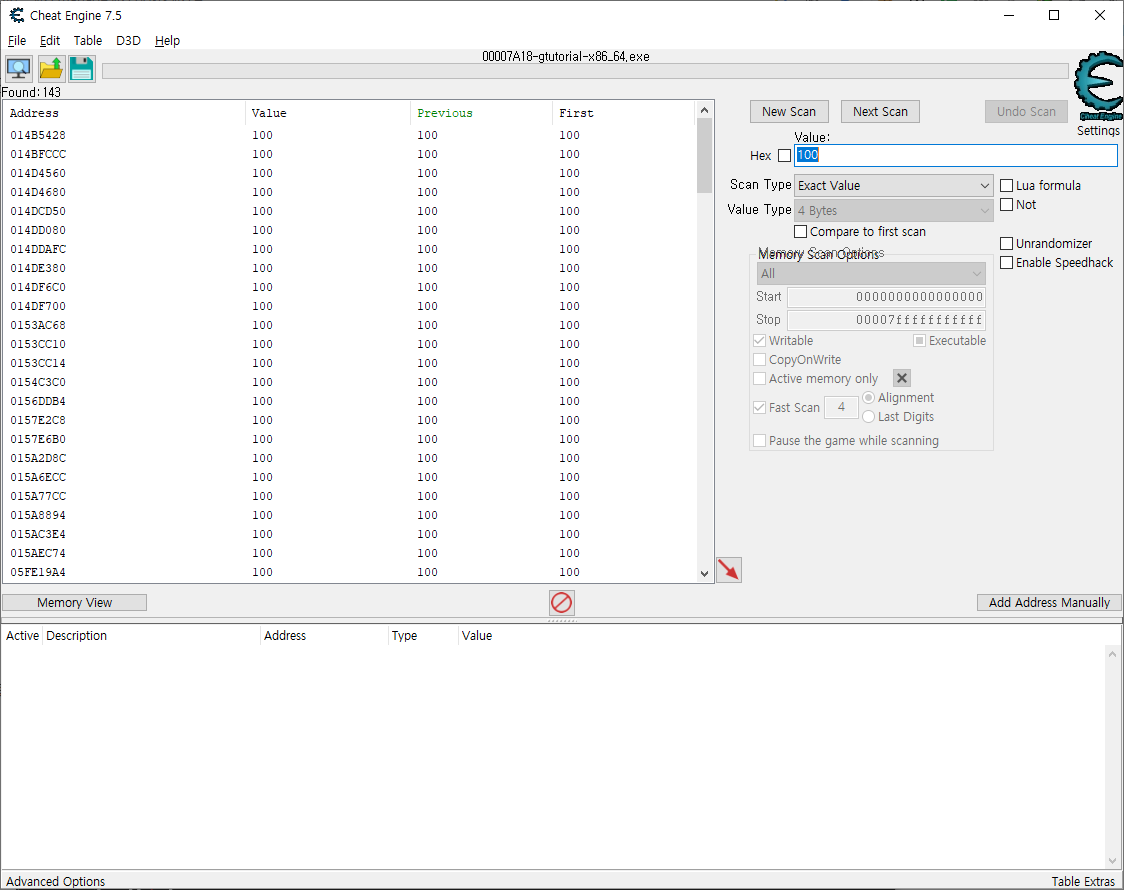Open a cheat table file (folder icon)

click(x=51, y=69)
